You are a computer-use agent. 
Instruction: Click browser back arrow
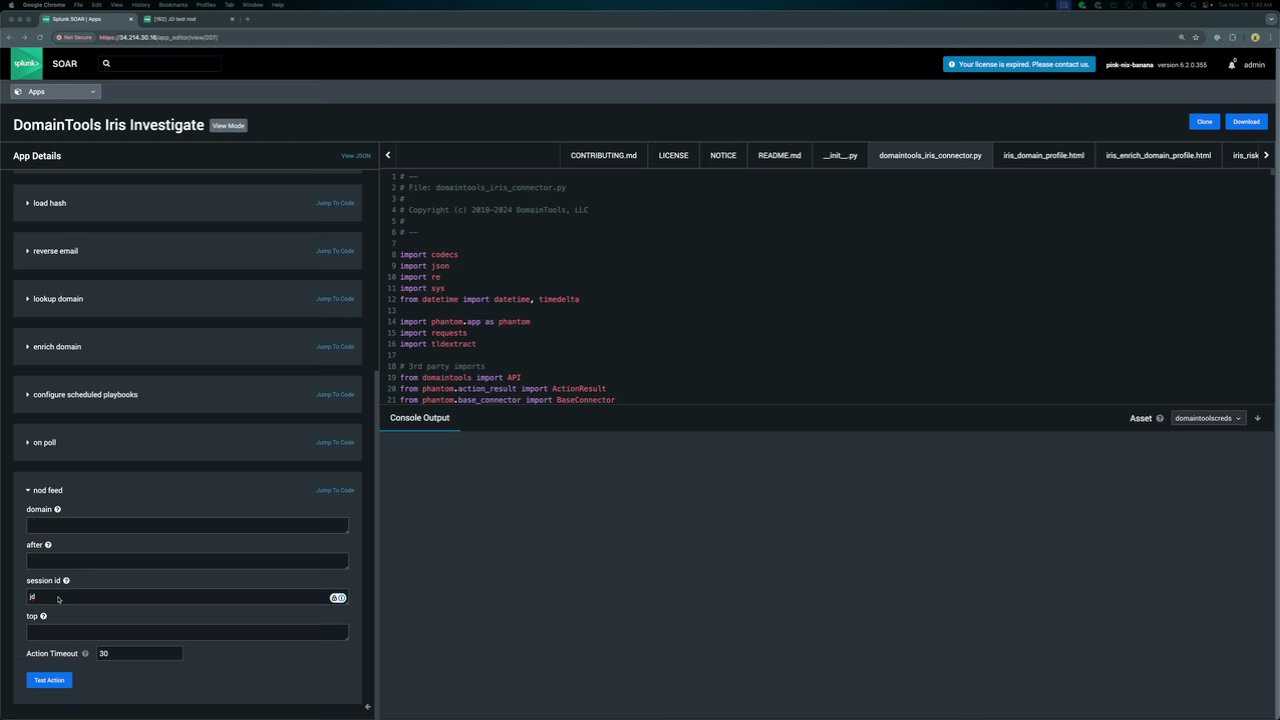[x=10, y=37]
